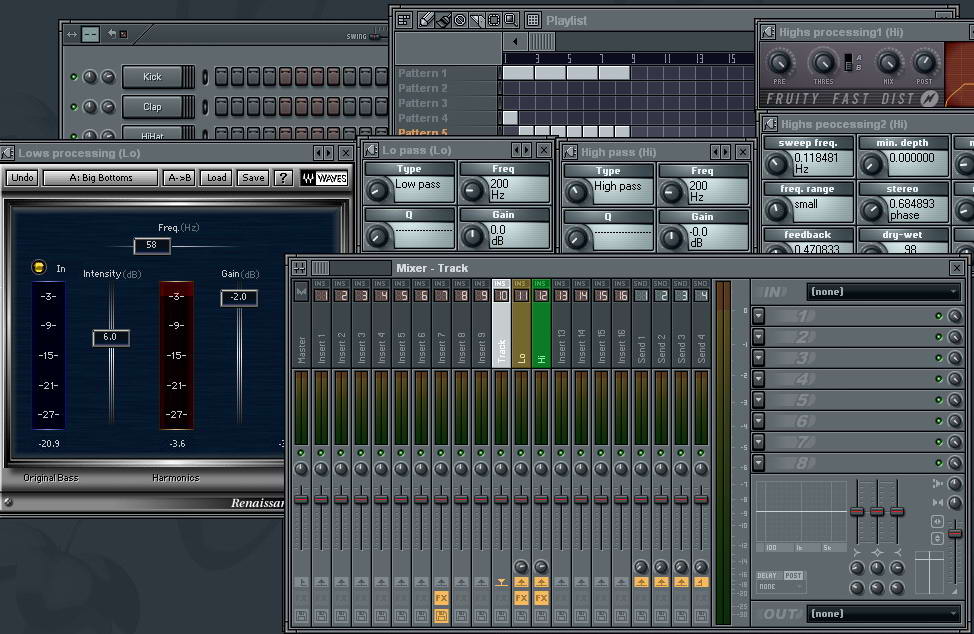Select the paint brush tool in Playlist
The height and width of the screenshot is (634, 974).
443,20
